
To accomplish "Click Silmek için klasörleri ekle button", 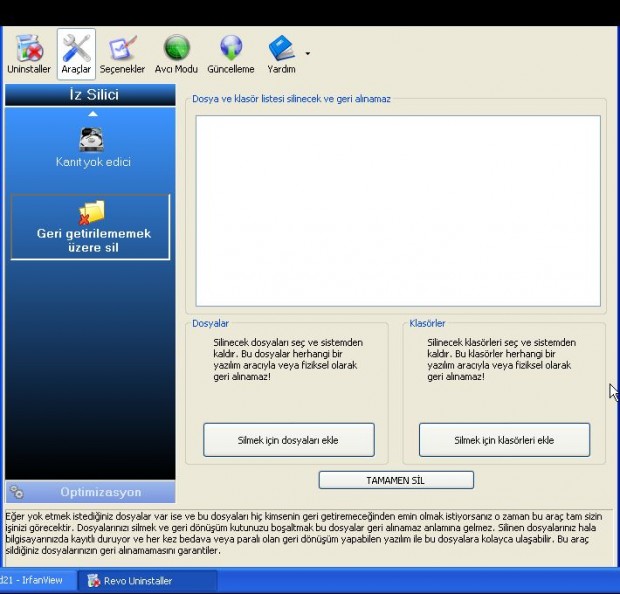I will [504, 440].
